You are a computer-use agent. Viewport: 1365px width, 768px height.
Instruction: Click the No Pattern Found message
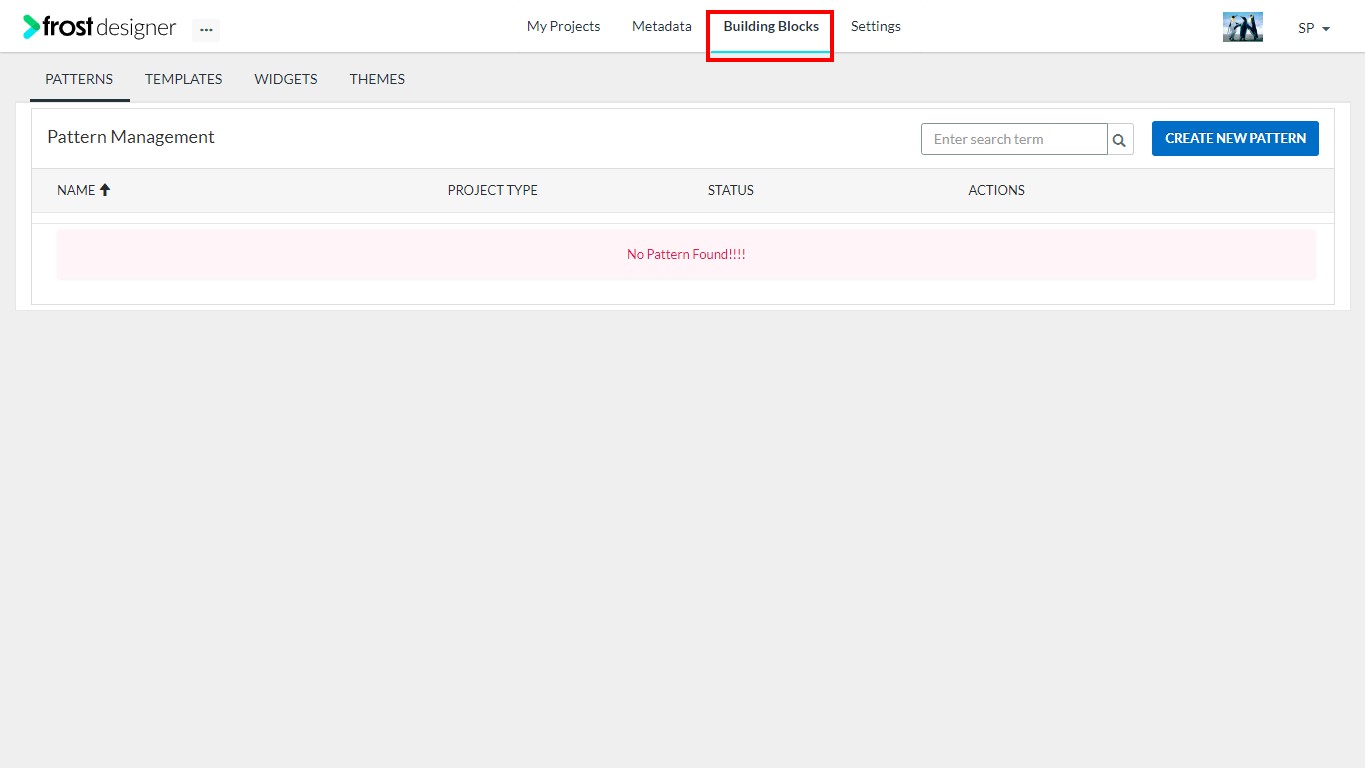pyautogui.click(x=686, y=255)
